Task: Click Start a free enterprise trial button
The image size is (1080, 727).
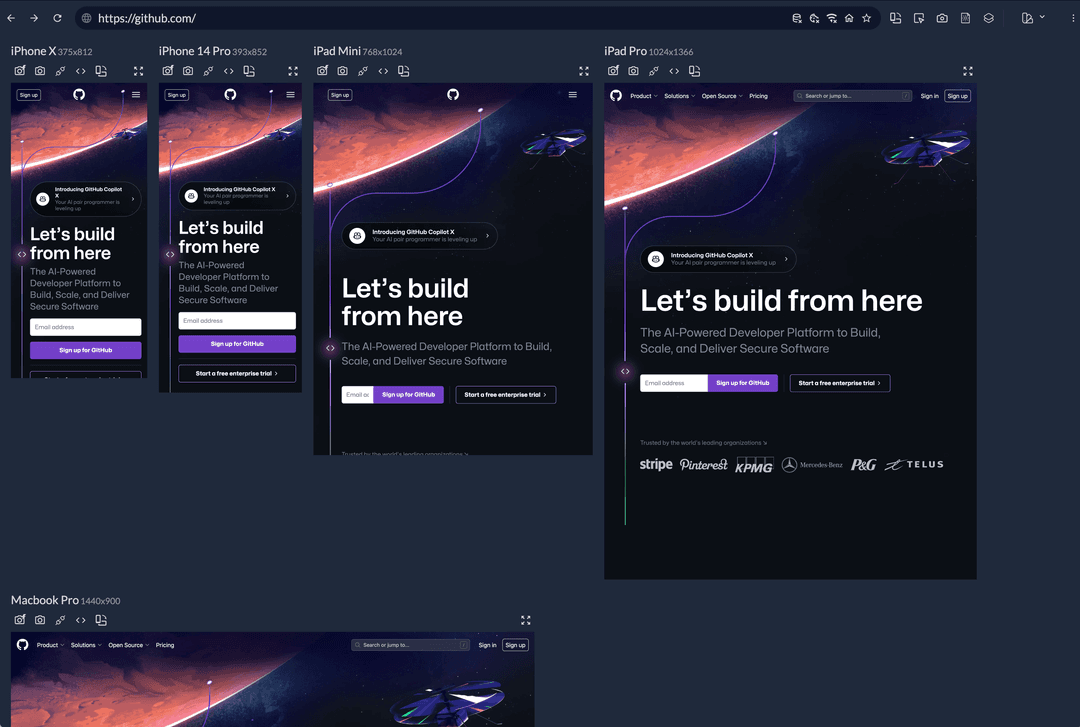Action: click(840, 383)
